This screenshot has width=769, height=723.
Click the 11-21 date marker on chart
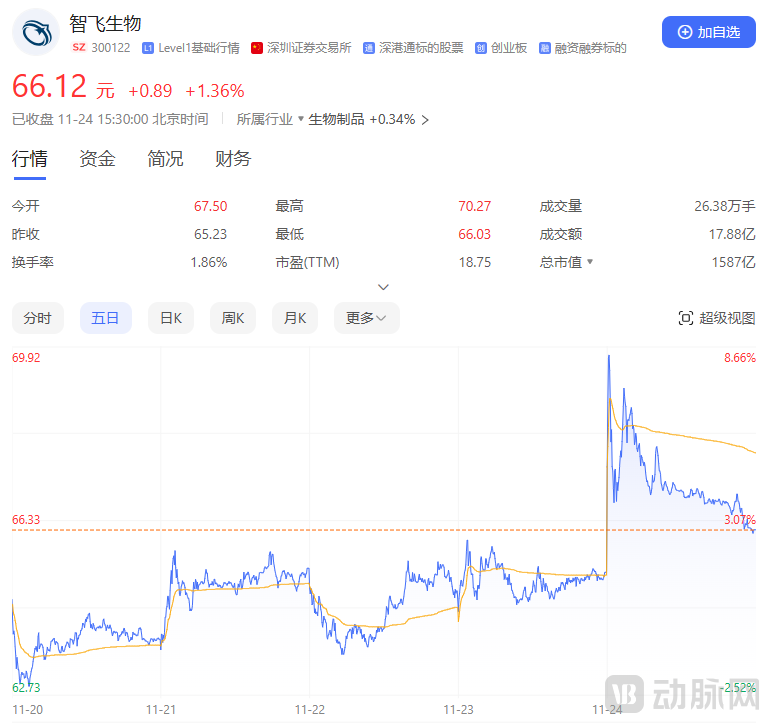point(161,709)
